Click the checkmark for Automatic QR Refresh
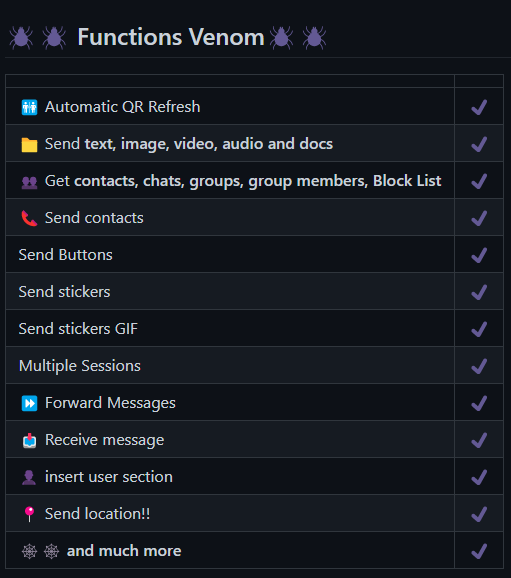The image size is (511, 578). tap(479, 107)
